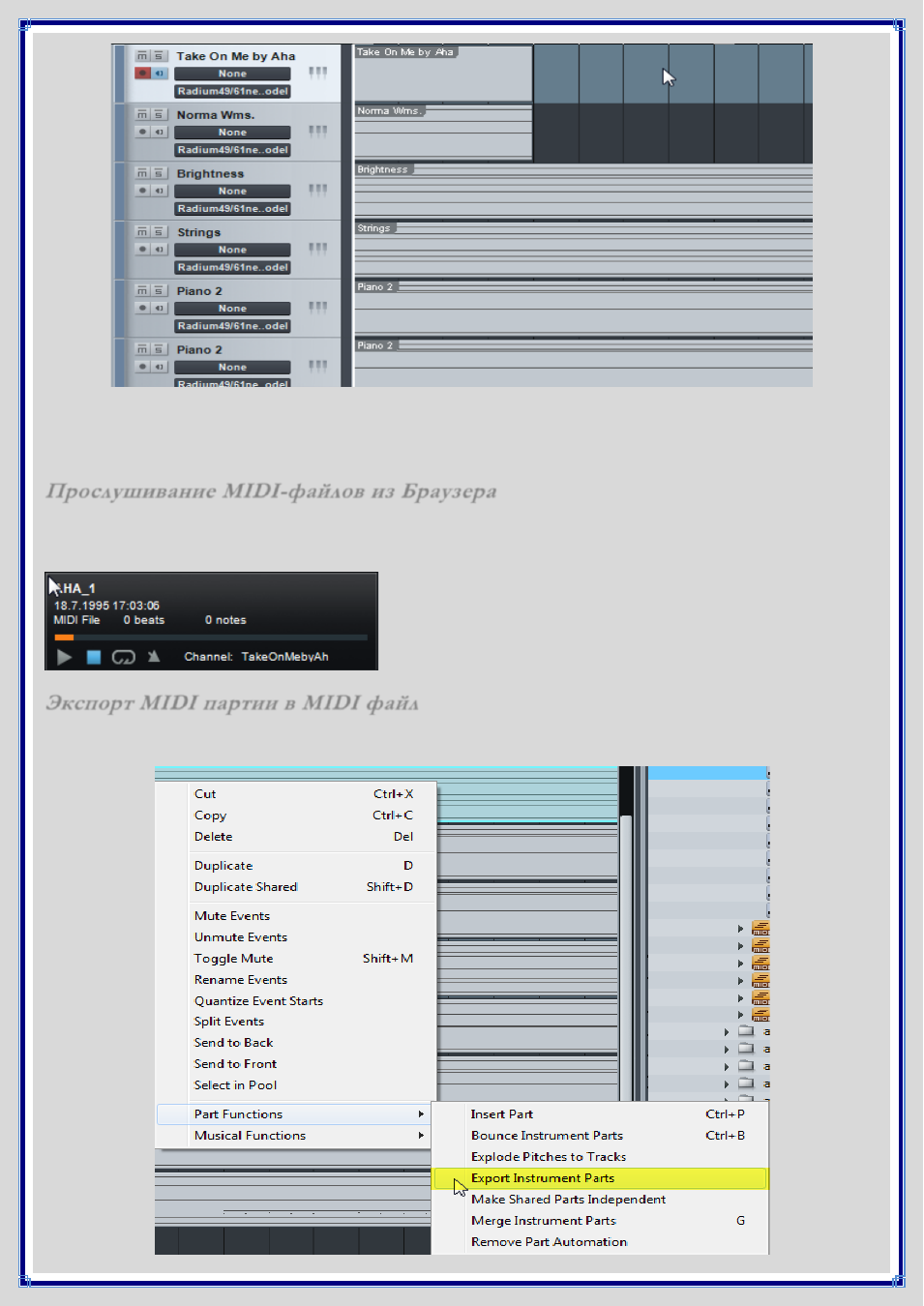
Task: Enable monitor on Norma Wms. track
Action: click(x=160, y=132)
